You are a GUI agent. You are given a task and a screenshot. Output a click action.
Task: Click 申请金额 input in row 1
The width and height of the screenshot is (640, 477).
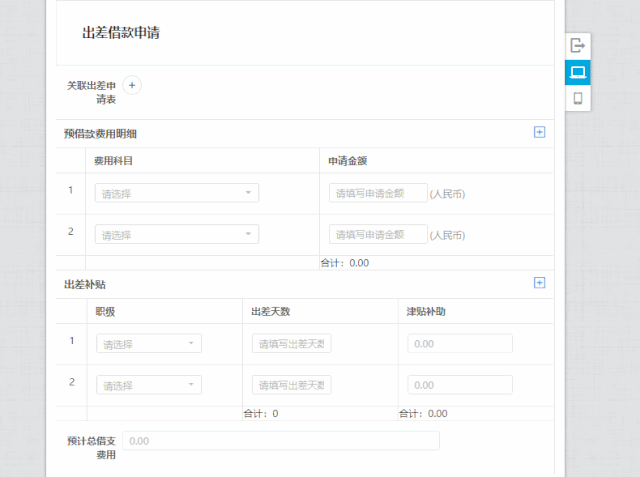[x=378, y=193]
